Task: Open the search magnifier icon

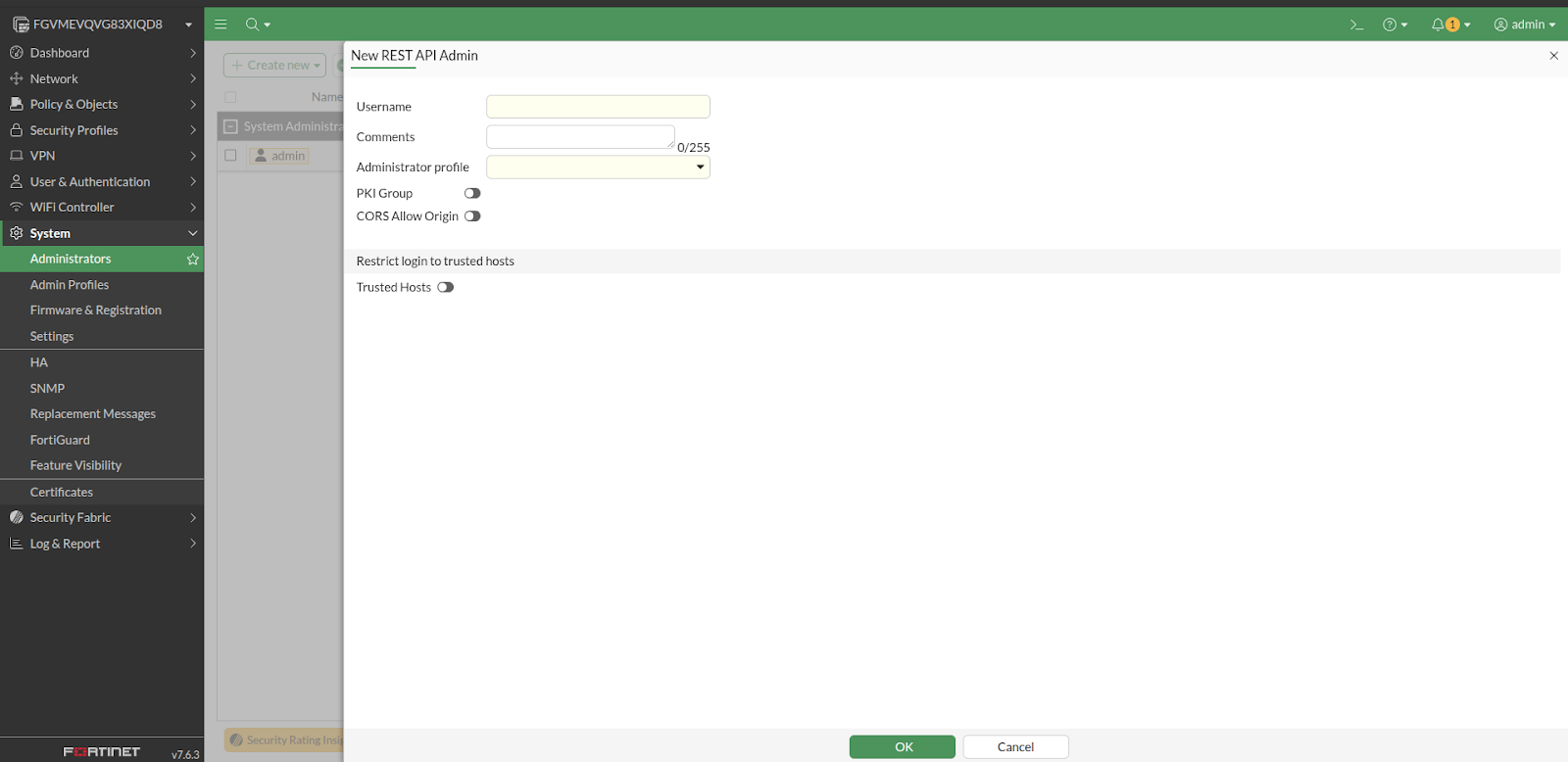Action: click(x=253, y=24)
